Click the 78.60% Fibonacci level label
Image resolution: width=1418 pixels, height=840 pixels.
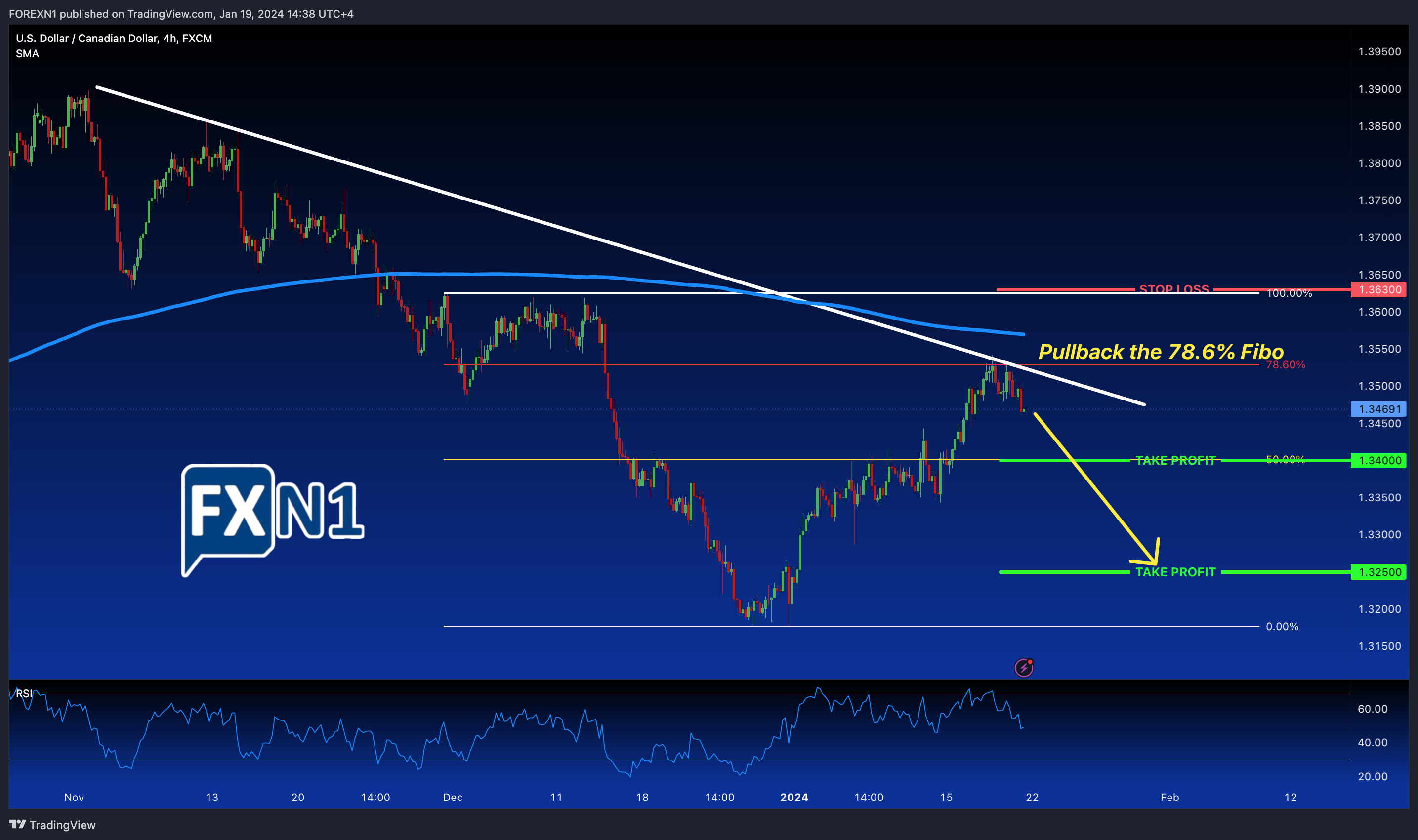(1286, 364)
